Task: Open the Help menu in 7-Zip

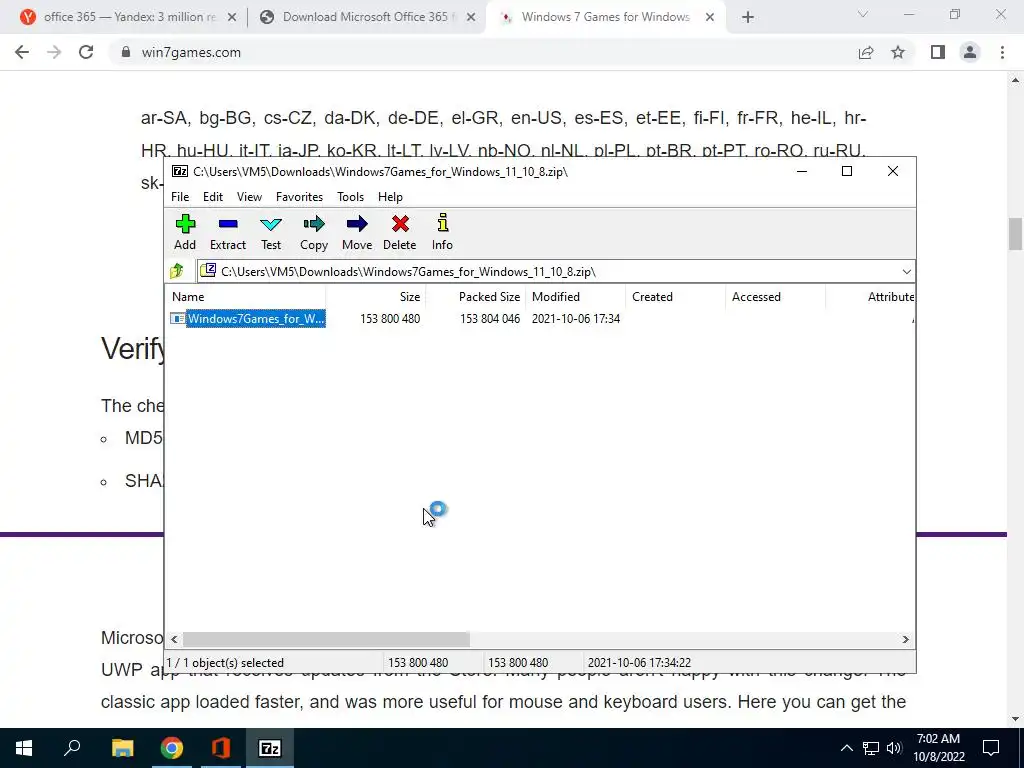Action: pos(390,197)
